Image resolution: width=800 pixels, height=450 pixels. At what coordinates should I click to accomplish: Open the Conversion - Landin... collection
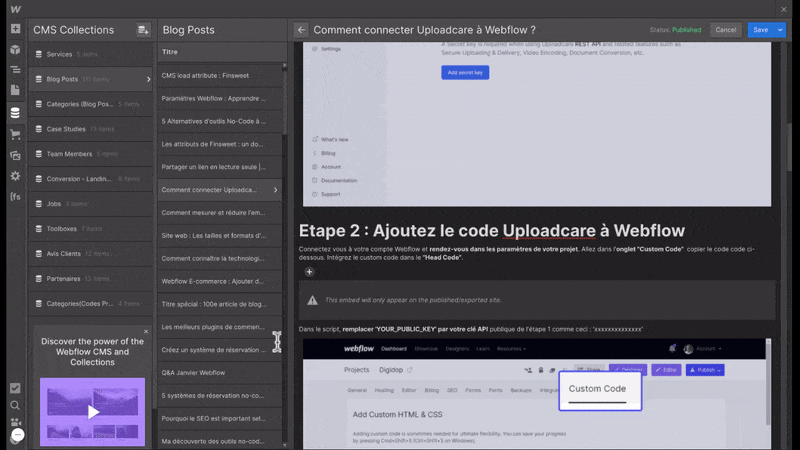91,179
